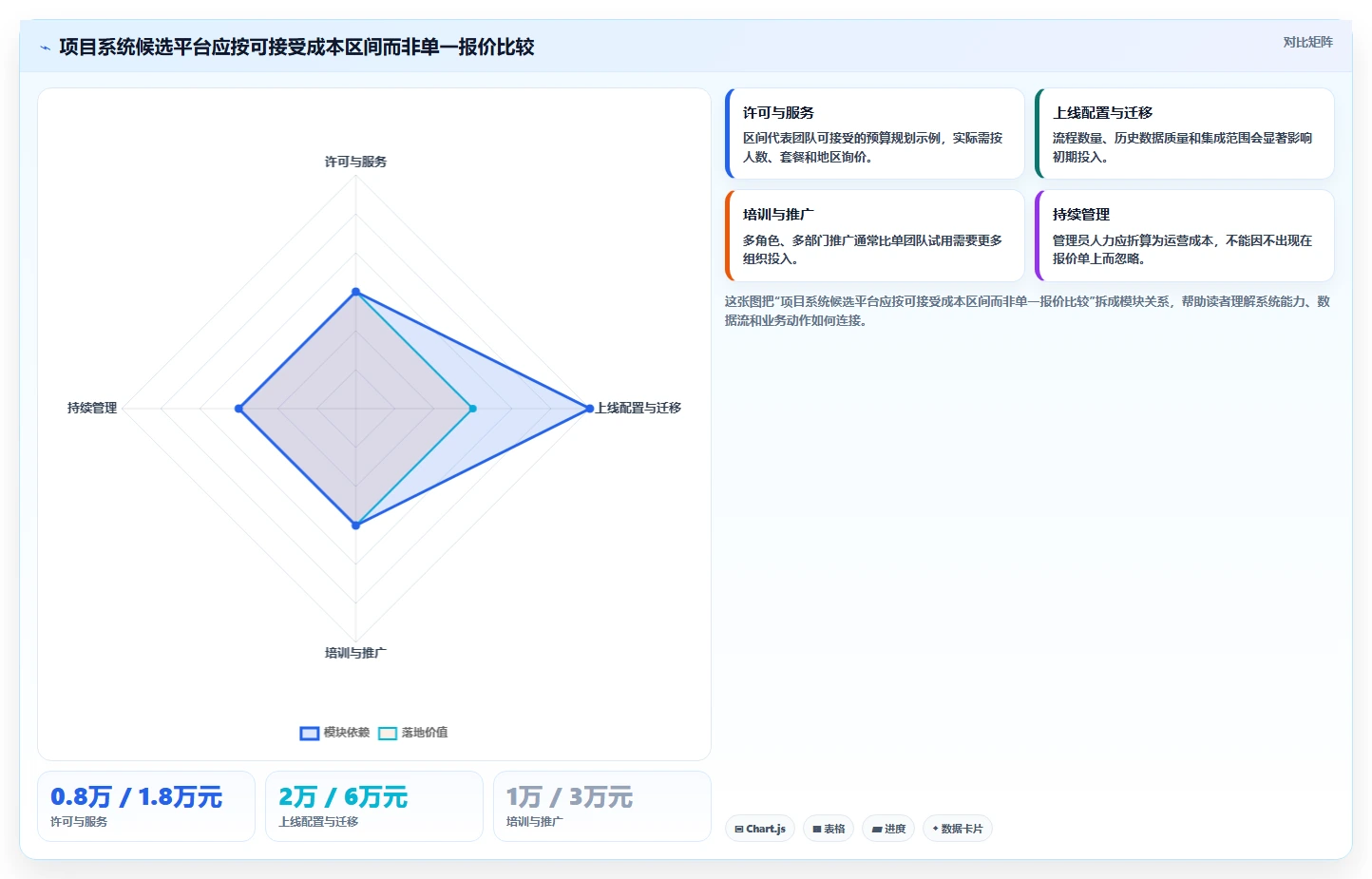Click the radar axis label 持续管理
The height and width of the screenshot is (879, 1372).
92,408
